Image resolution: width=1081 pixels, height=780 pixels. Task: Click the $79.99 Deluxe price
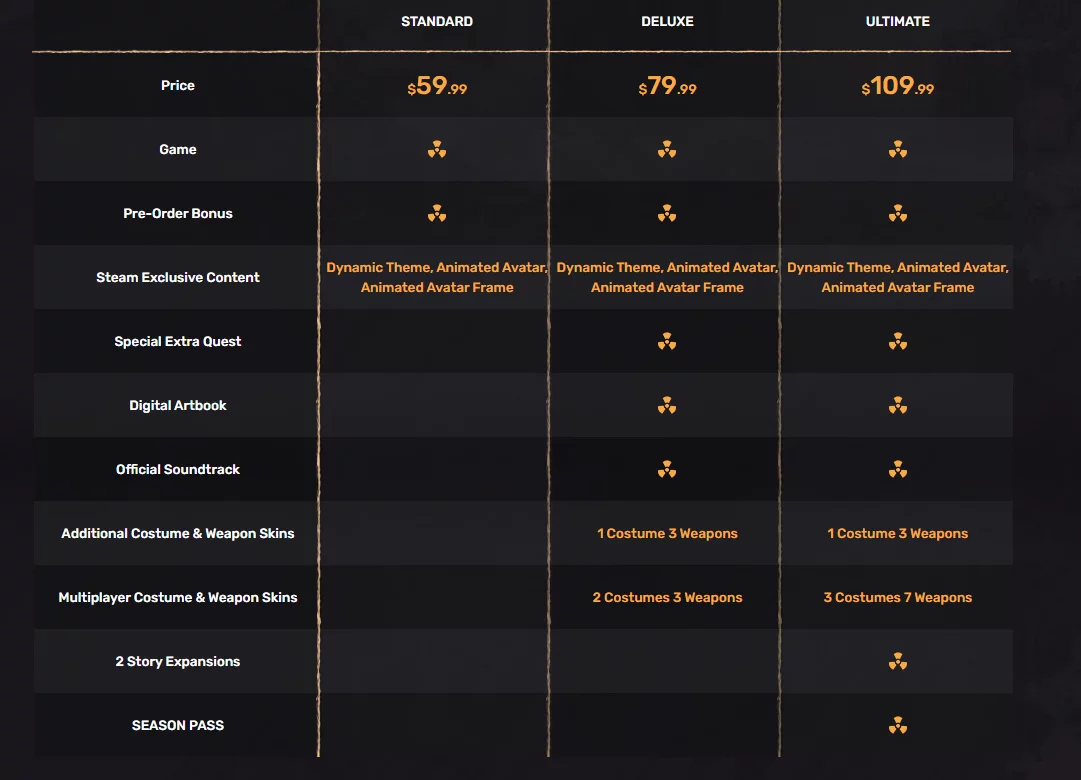click(x=667, y=86)
